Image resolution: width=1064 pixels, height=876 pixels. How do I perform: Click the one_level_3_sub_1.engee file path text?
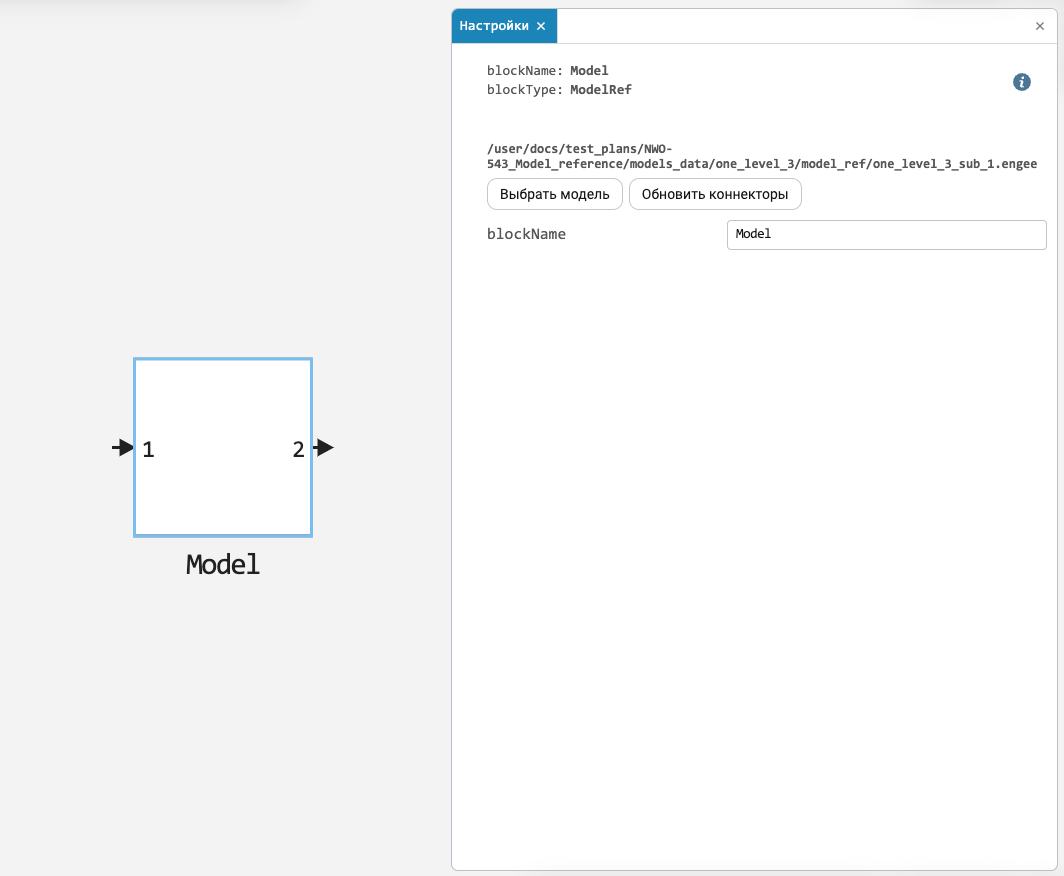[x=761, y=156]
